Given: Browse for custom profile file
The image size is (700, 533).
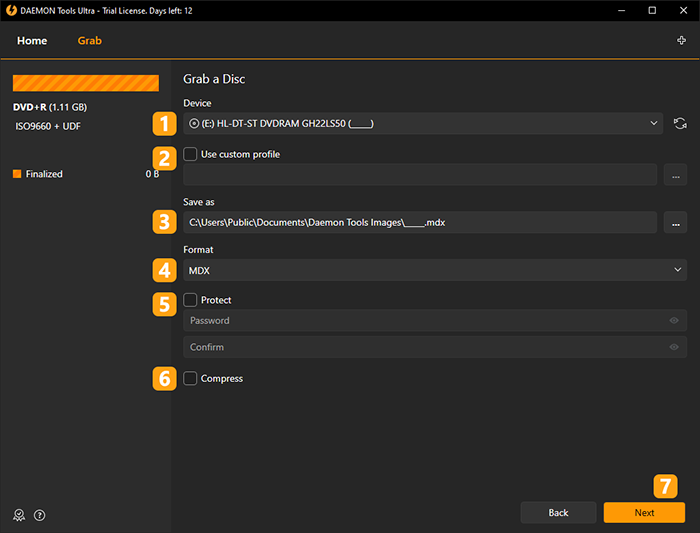Looking at the screenshot, I should click(675, 175).
